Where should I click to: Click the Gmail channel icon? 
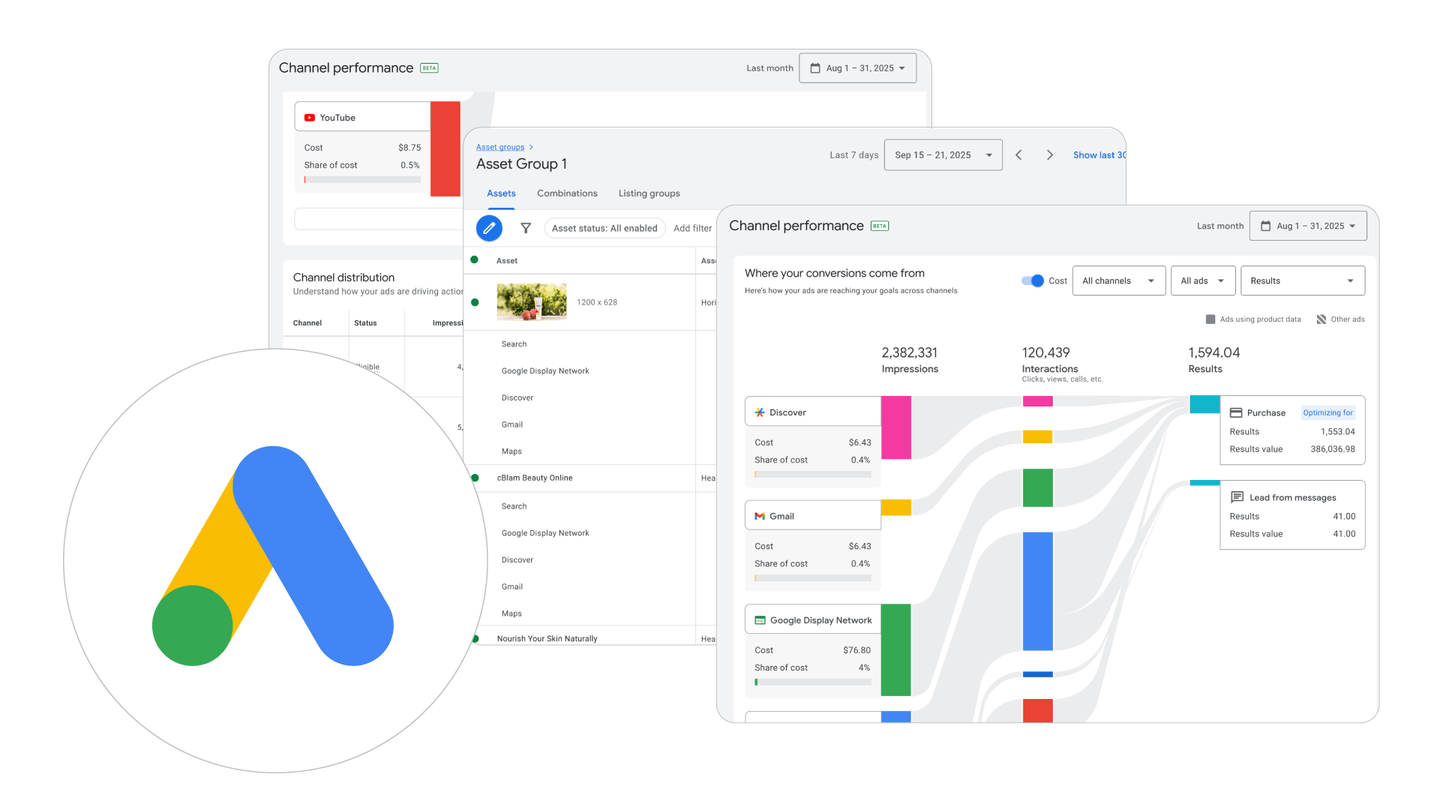pos(760,516)
